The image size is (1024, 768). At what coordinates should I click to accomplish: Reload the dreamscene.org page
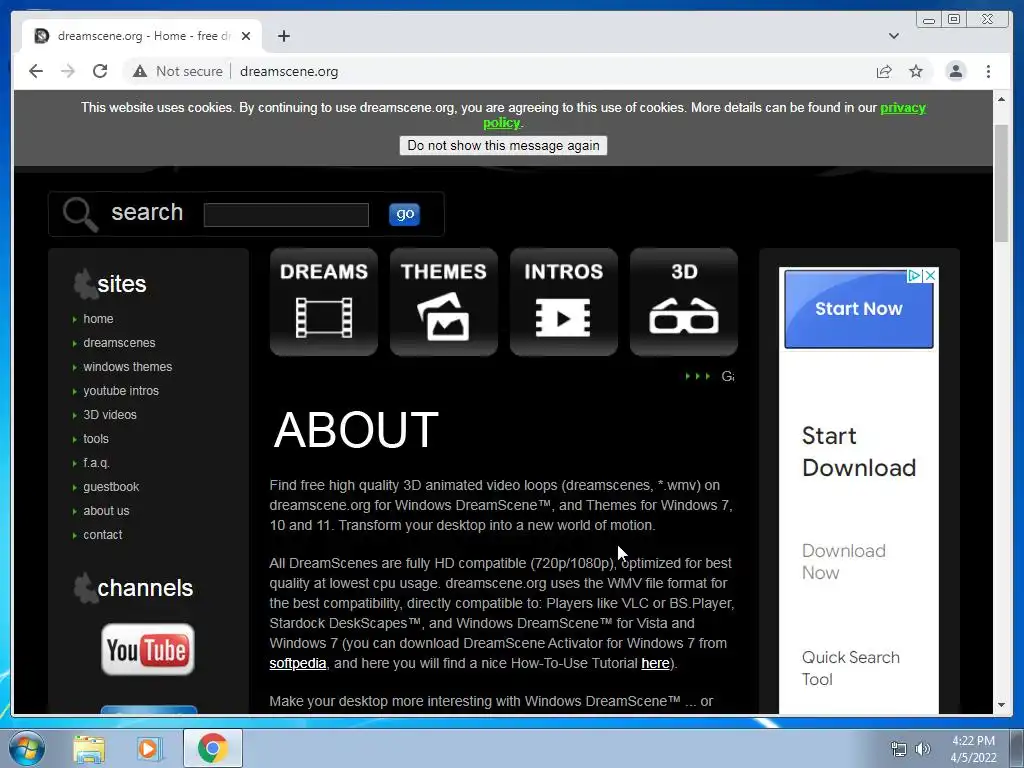(x=100, y=71)
